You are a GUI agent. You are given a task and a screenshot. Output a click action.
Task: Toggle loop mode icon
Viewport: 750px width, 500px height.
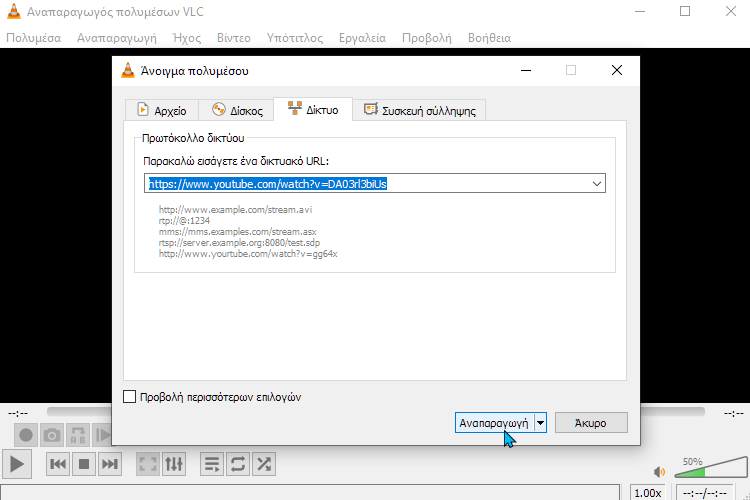click(238, 464)
